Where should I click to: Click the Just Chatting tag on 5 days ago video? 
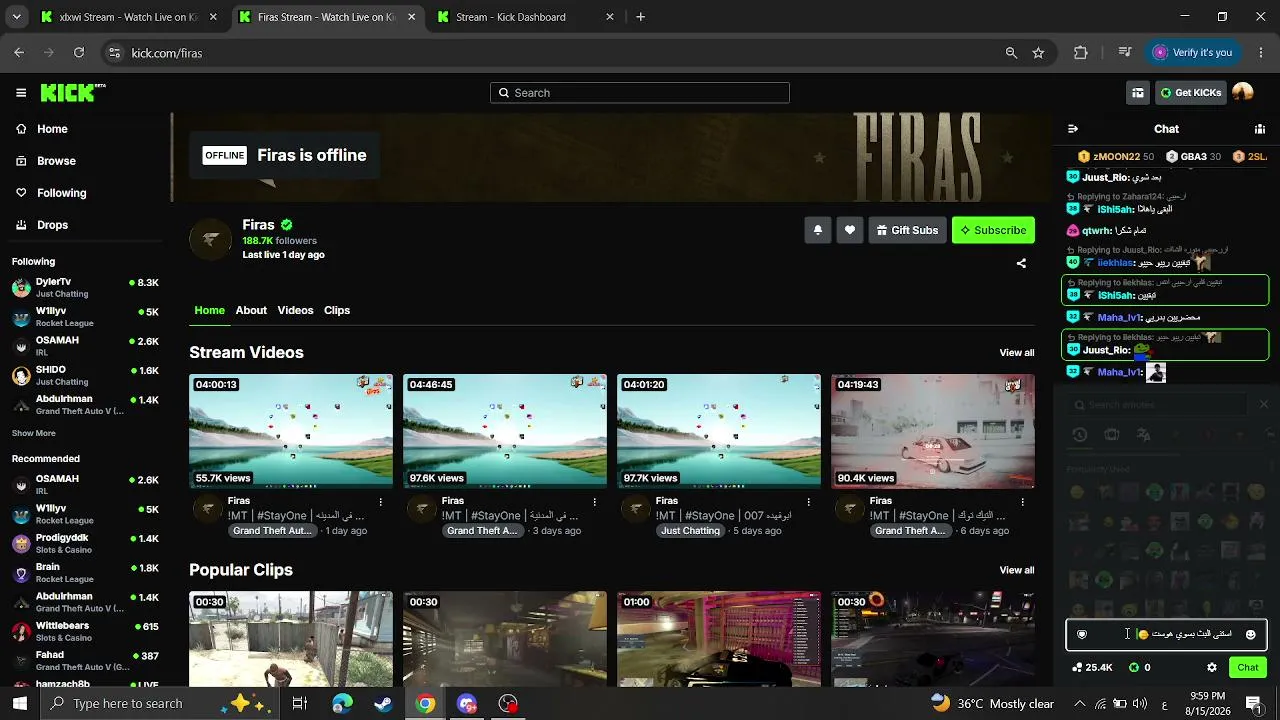[x=690, y=531]
